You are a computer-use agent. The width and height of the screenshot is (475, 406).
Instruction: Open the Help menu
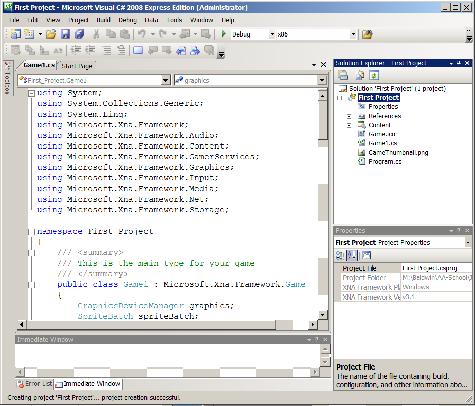point(228,20)
